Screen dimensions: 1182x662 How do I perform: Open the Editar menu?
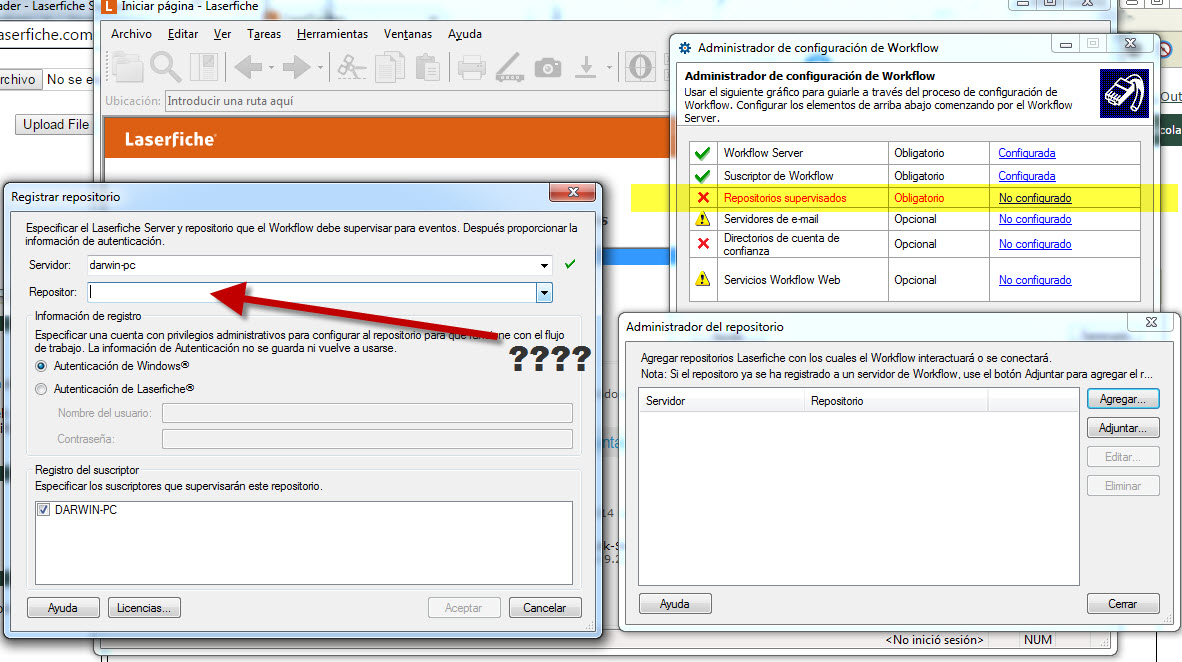pos(182,34)
